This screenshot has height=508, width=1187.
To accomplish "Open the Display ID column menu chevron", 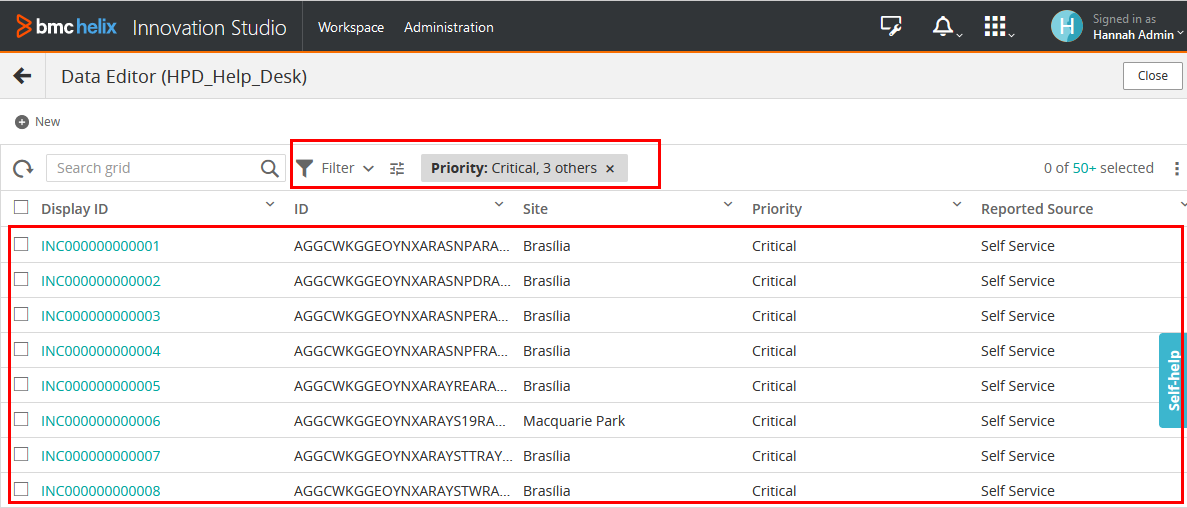I will click(269, 205).
